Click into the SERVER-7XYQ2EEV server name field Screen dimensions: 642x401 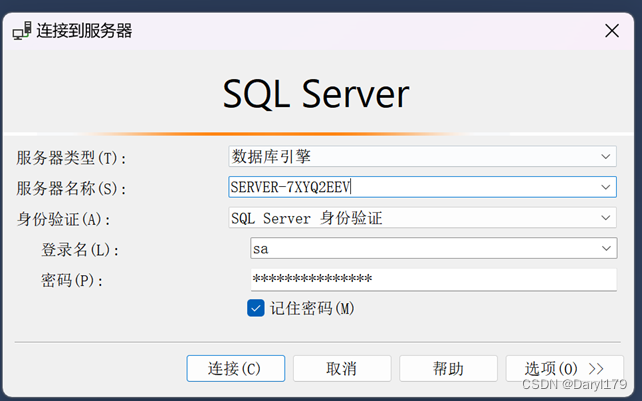(422, 187)
